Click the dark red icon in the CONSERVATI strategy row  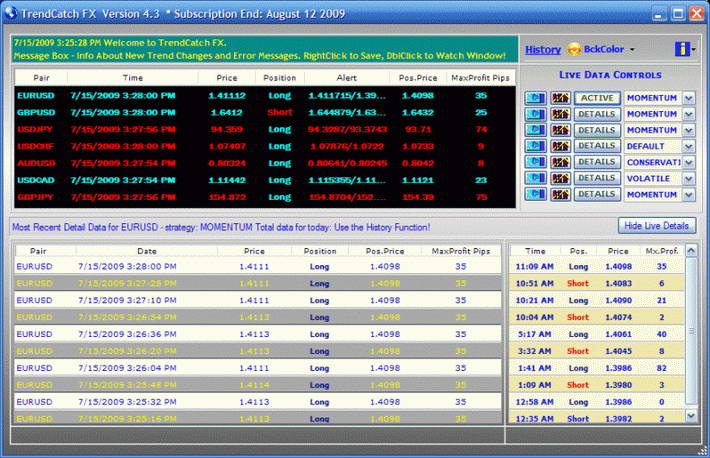pos(560,162)
